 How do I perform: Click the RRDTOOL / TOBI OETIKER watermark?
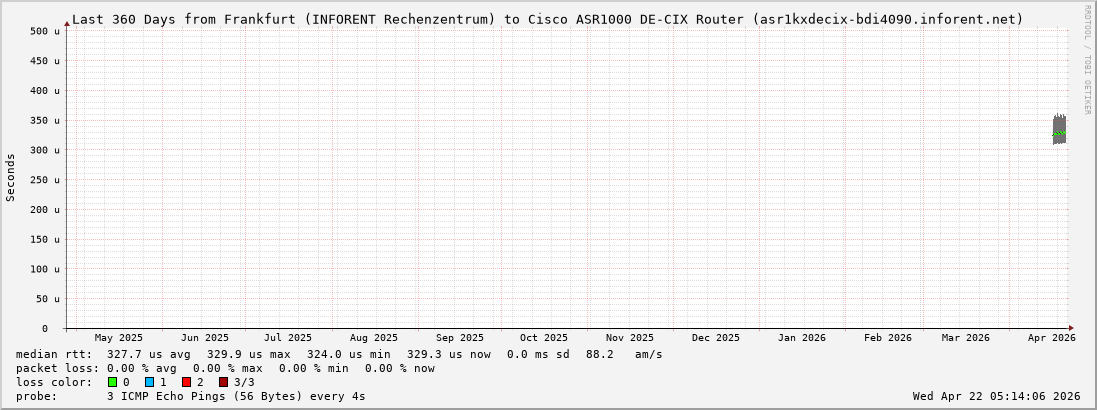pyautogui.click(x=1087, y=59)
